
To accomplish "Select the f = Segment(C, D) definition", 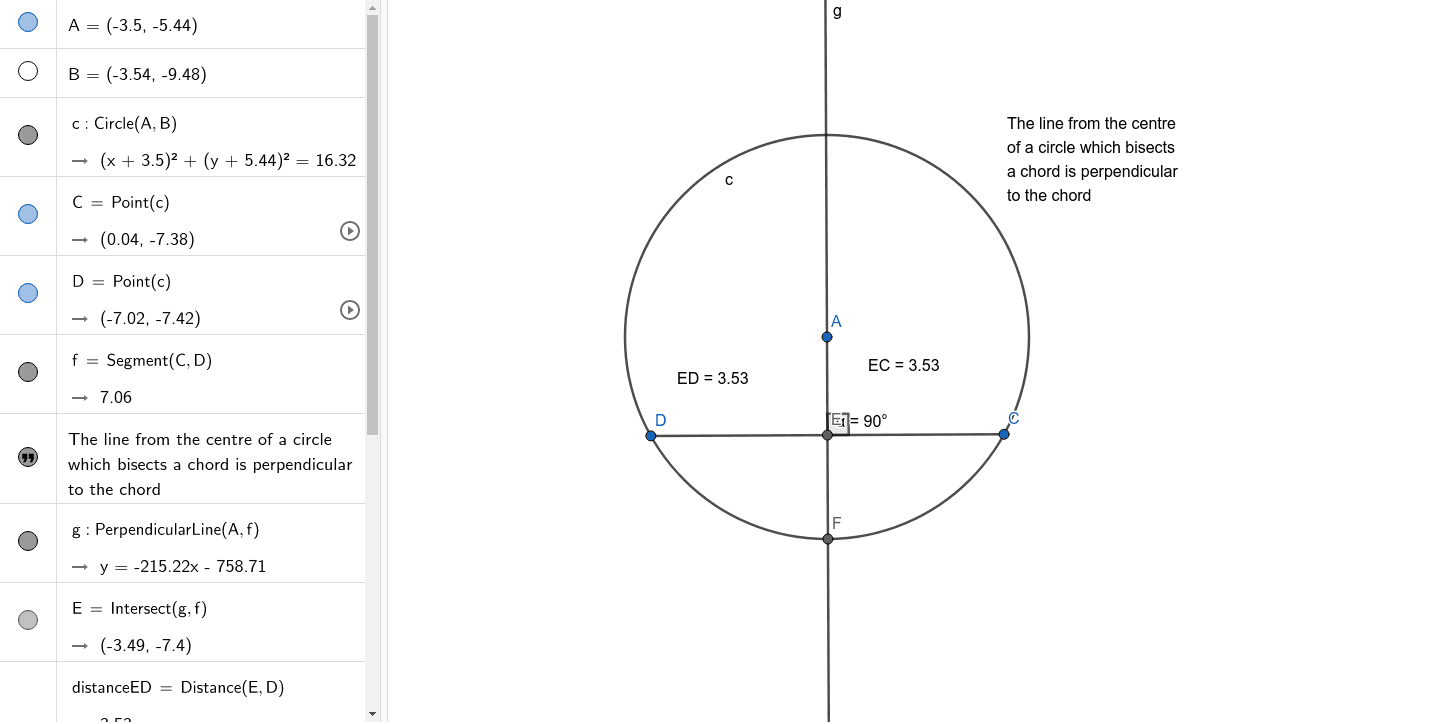I will coord(142,360).
